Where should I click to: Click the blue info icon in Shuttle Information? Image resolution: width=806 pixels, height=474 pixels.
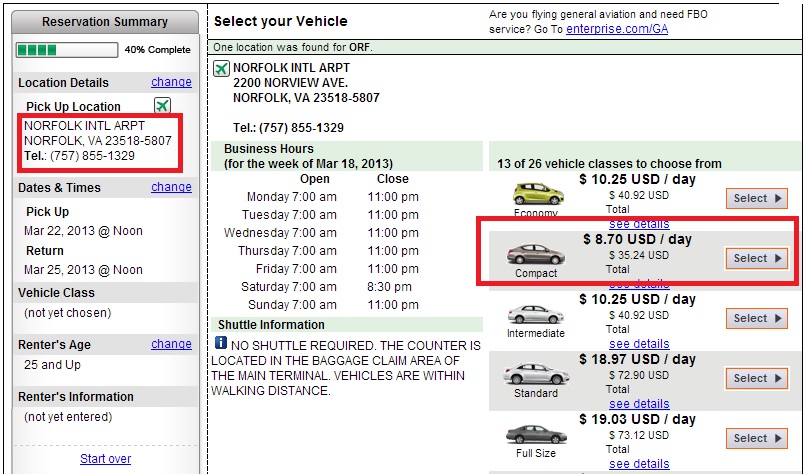pyautogui.click(x=221, y=343)
